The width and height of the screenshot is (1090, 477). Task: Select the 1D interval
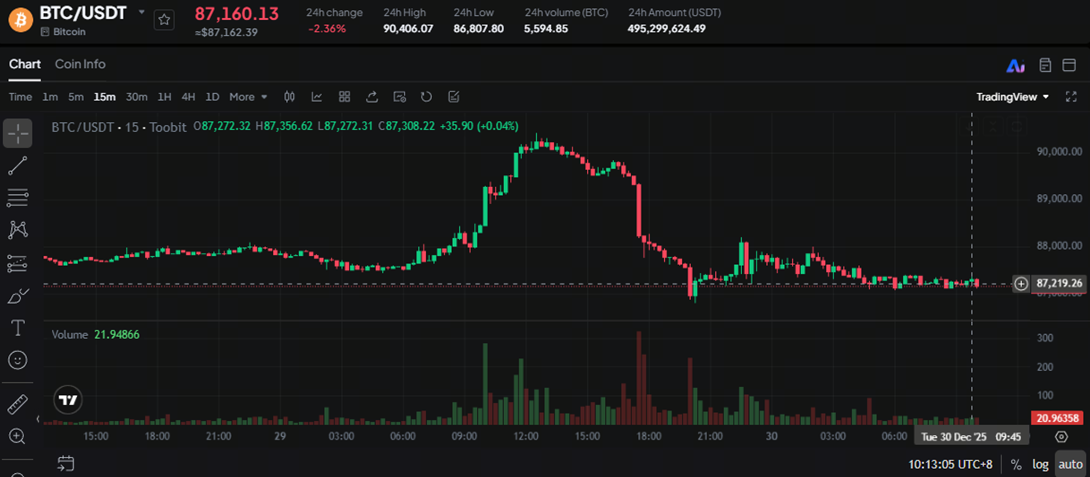tap(212, 97)
